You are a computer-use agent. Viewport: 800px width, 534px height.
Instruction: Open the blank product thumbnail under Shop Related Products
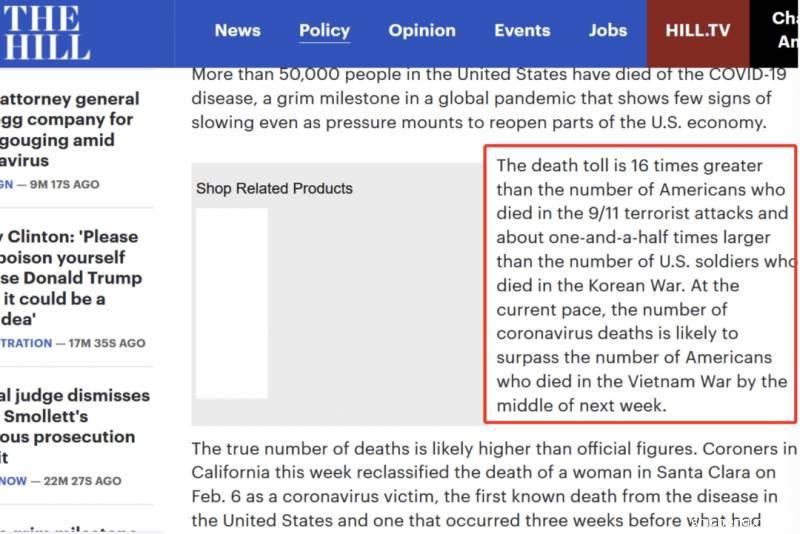coord(231,303)
